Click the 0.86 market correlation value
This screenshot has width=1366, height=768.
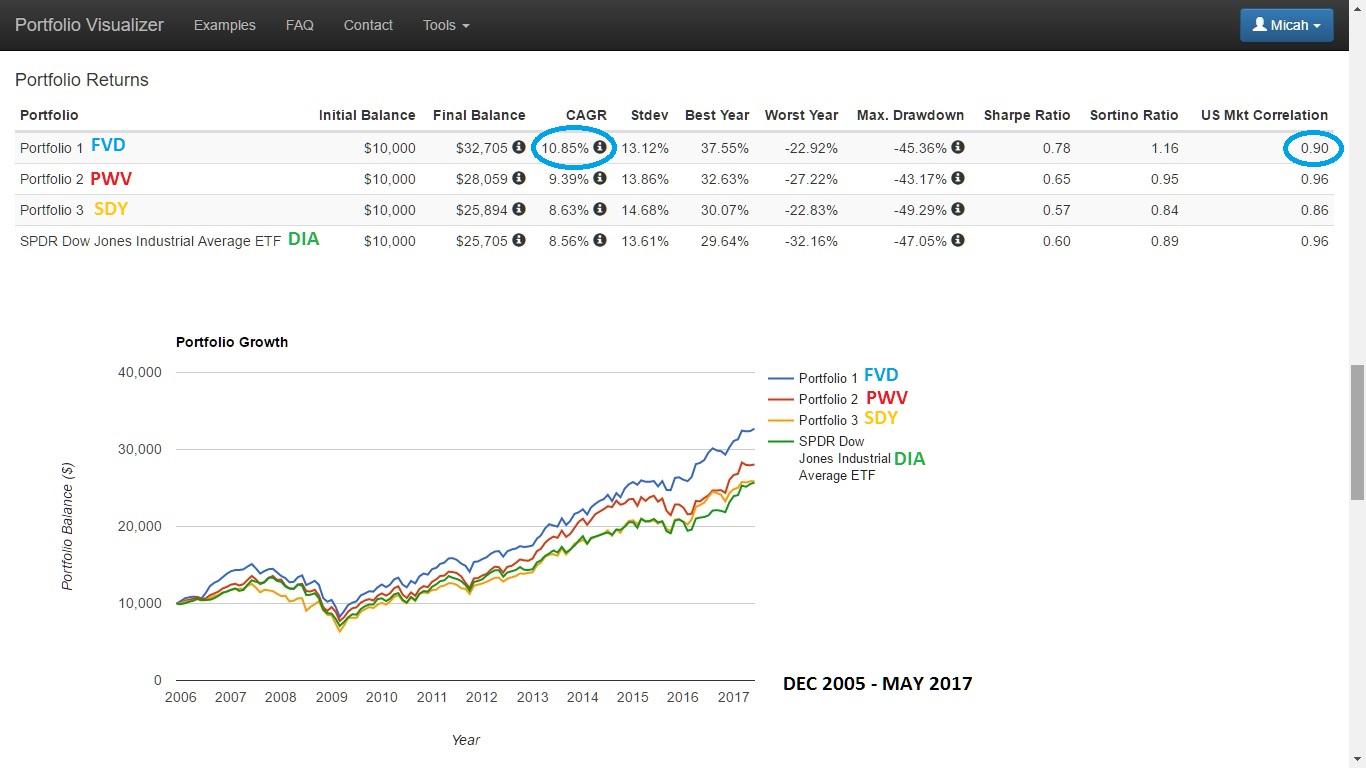[1315, 210]
